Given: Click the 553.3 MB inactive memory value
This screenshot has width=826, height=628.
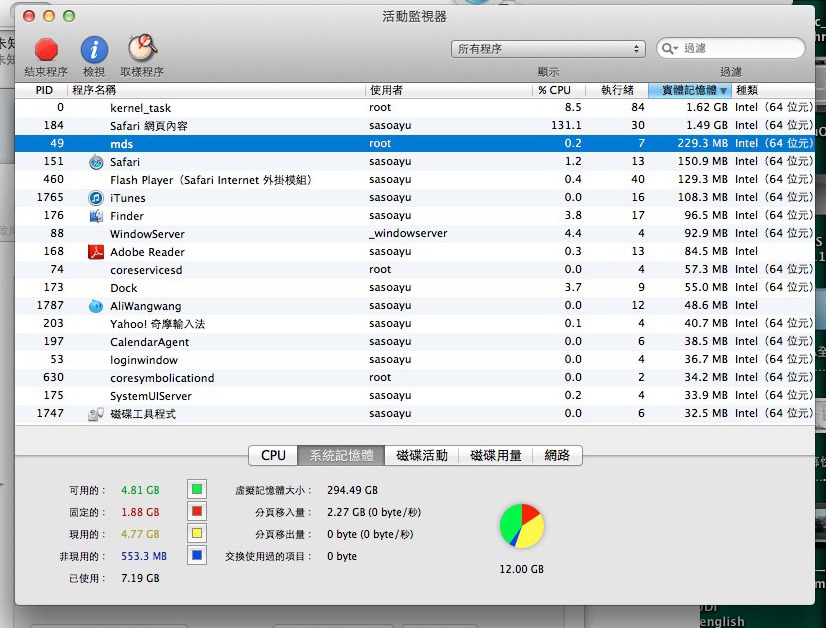Looking at the screenshot, I should coord(144,556).
